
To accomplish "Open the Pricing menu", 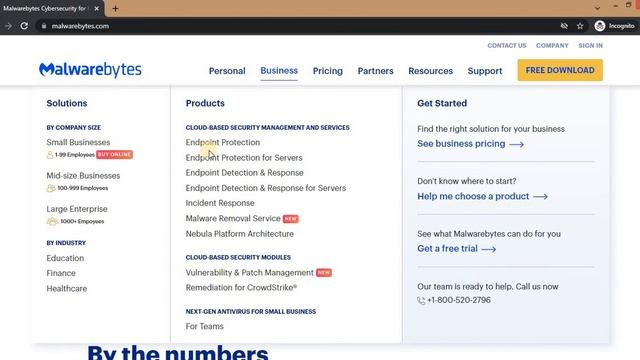I will [328, 71].
